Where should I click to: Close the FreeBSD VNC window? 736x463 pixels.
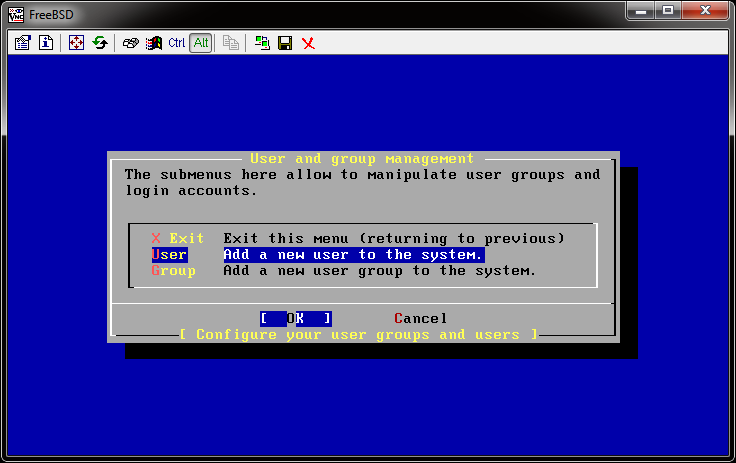pos(705,10)
